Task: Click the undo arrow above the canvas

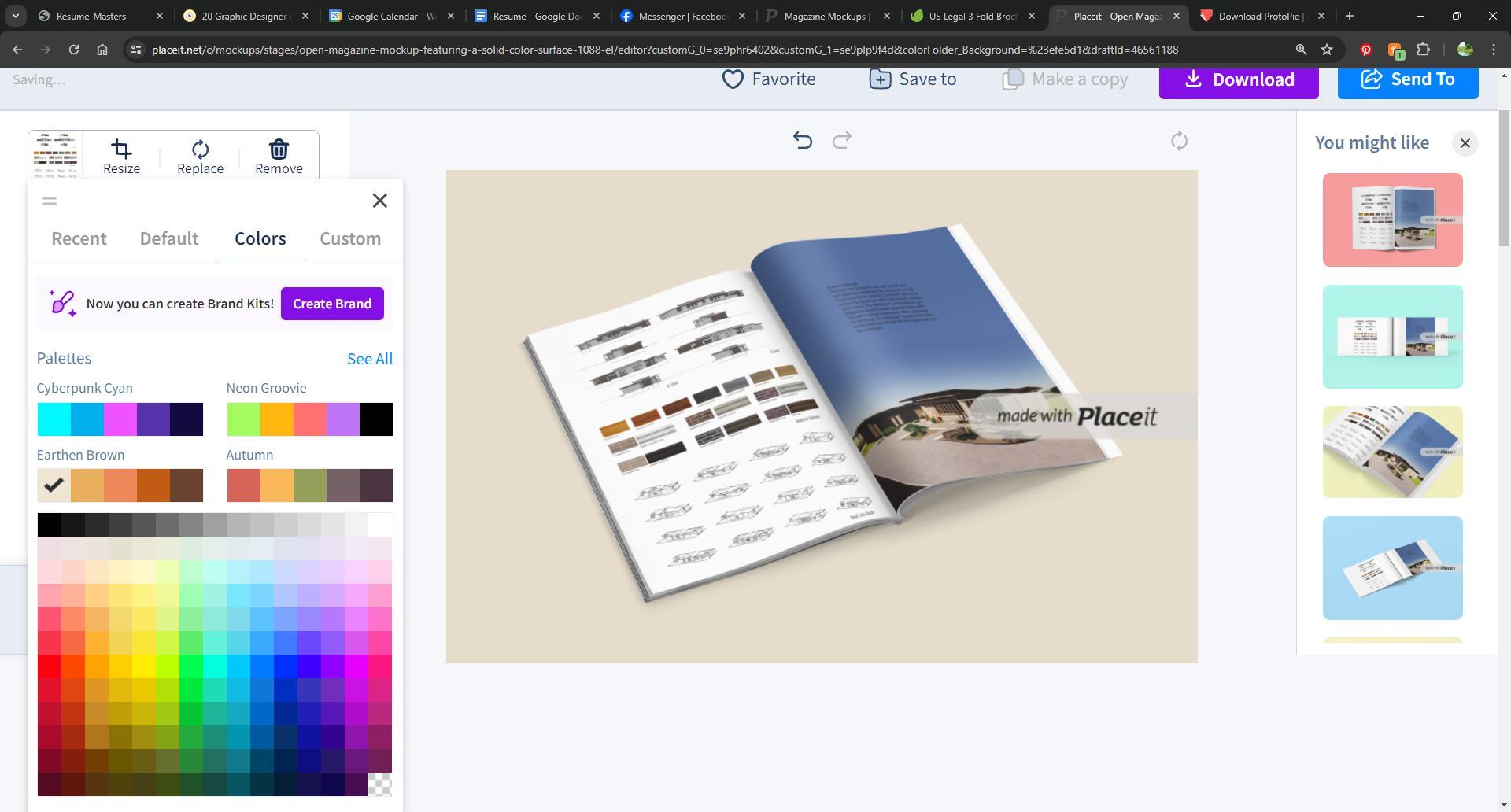Action: [x=802, y=141]
